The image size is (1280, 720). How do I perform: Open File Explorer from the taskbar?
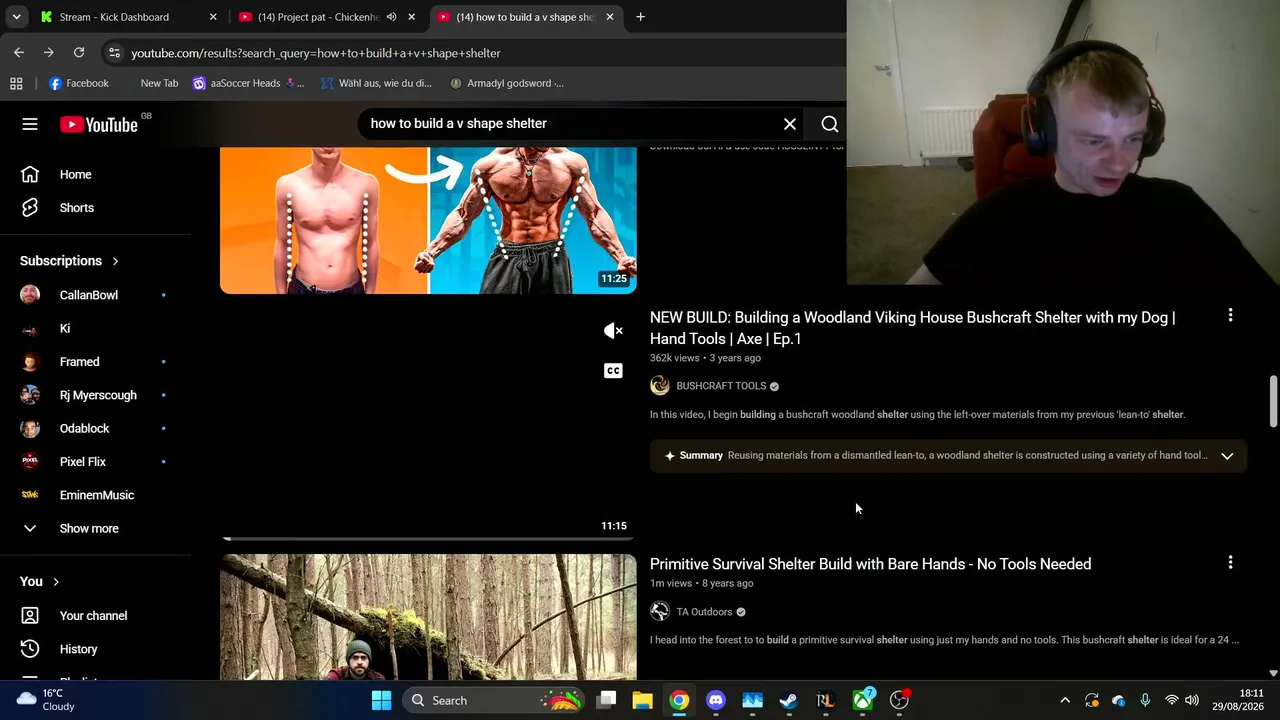tap(642, 700)
